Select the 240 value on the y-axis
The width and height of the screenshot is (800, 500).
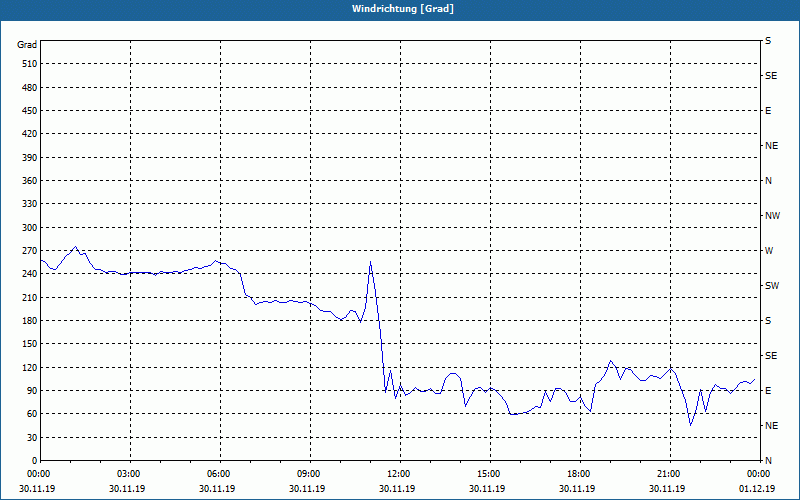click(30, 274)
